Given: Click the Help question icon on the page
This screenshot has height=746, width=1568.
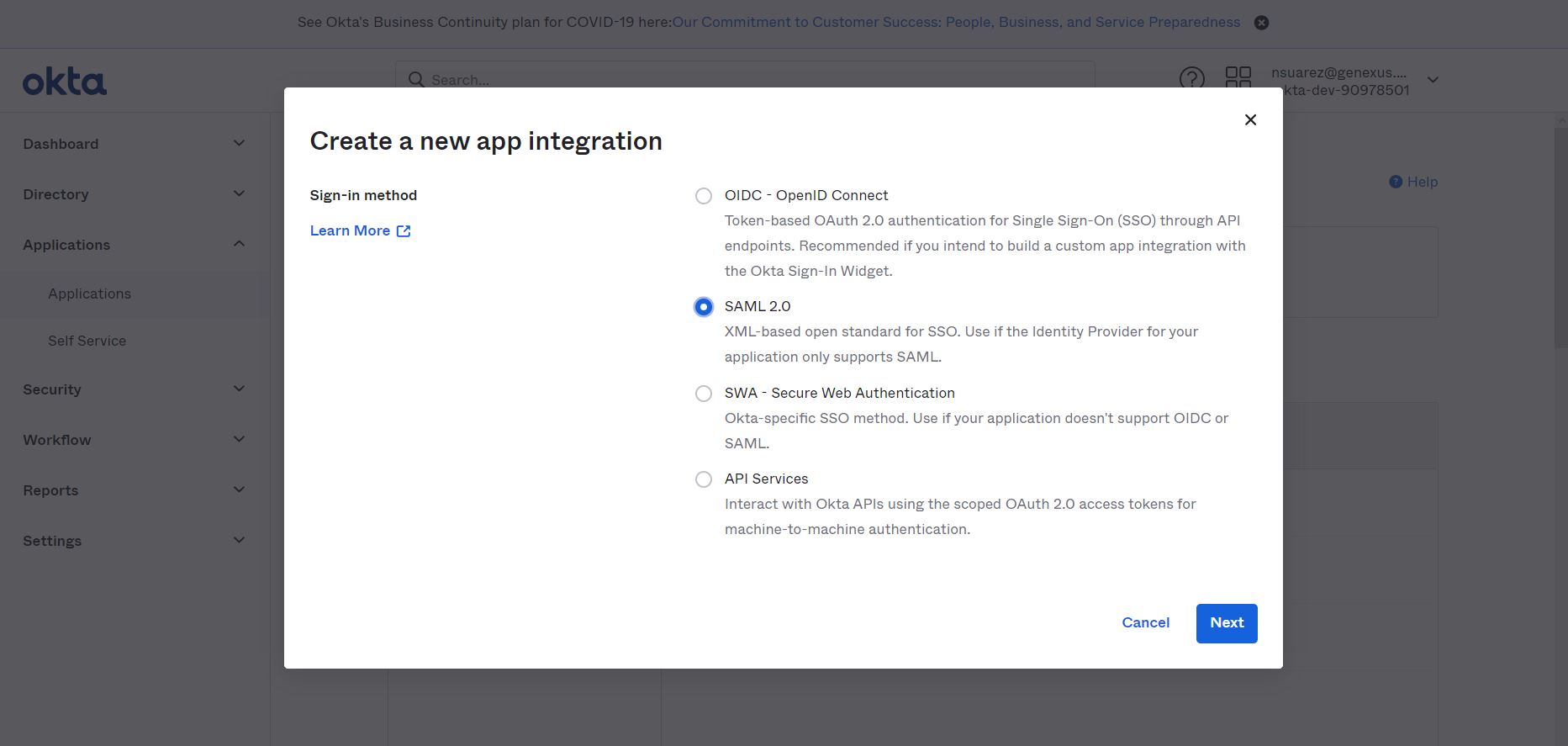Looking at the screenshot, I should (x=1396, y=182).
